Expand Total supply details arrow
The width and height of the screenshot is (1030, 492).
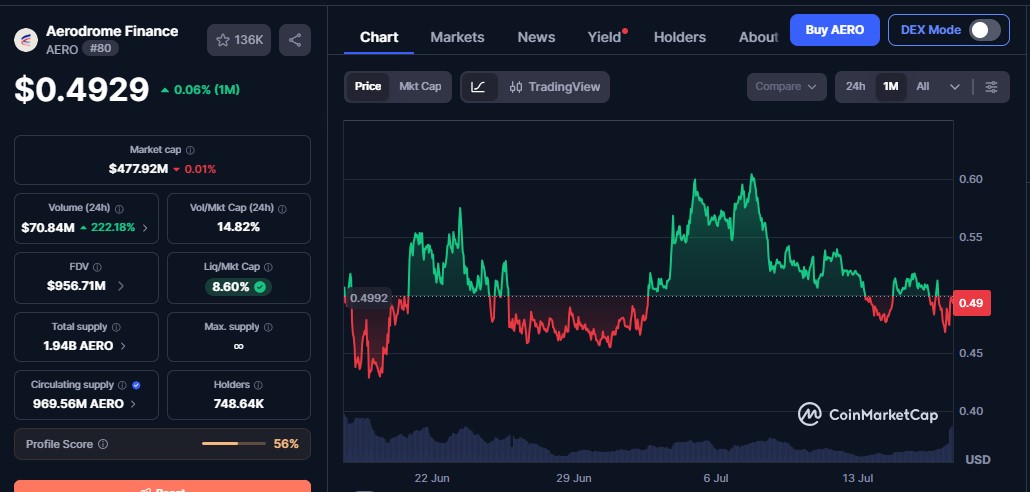pos(123,346)
